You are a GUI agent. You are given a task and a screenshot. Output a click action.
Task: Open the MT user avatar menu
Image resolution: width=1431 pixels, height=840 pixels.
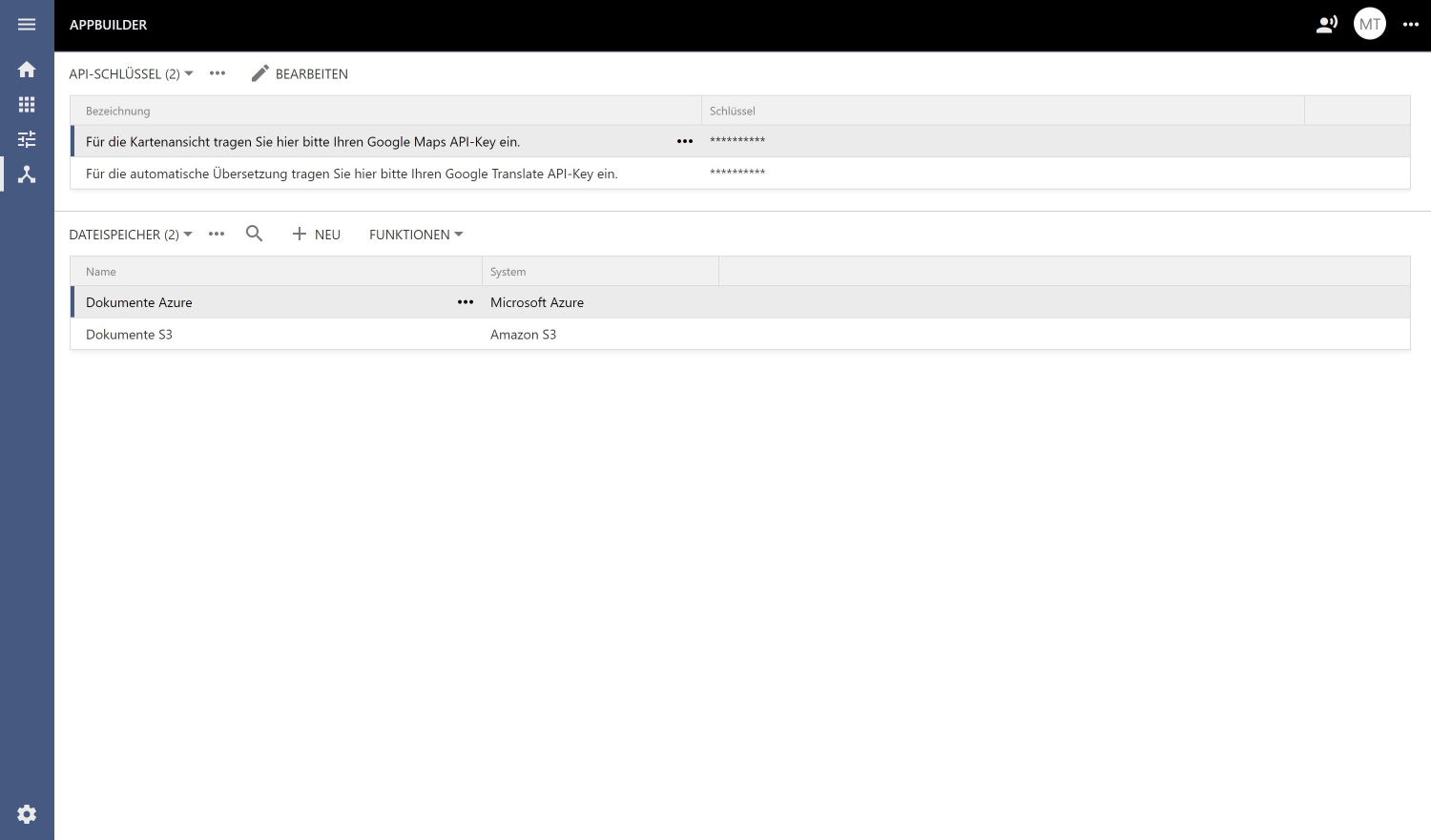(x=1369, y=25)
